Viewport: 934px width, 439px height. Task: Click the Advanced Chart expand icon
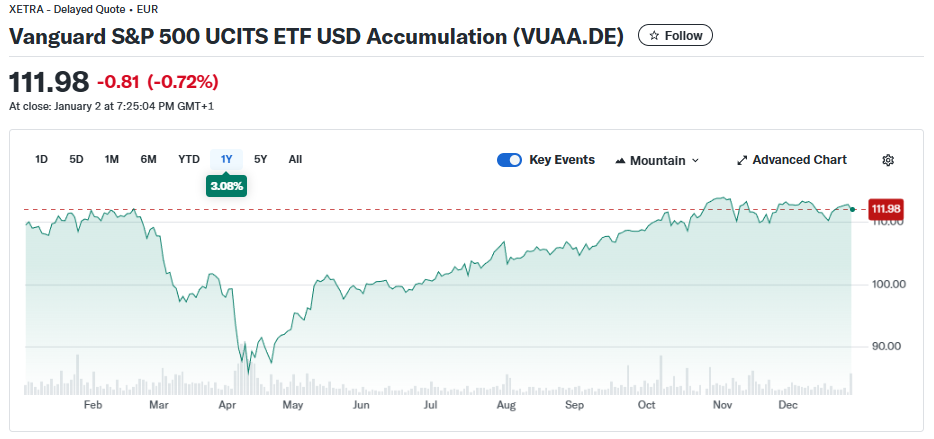pos(742,160)
